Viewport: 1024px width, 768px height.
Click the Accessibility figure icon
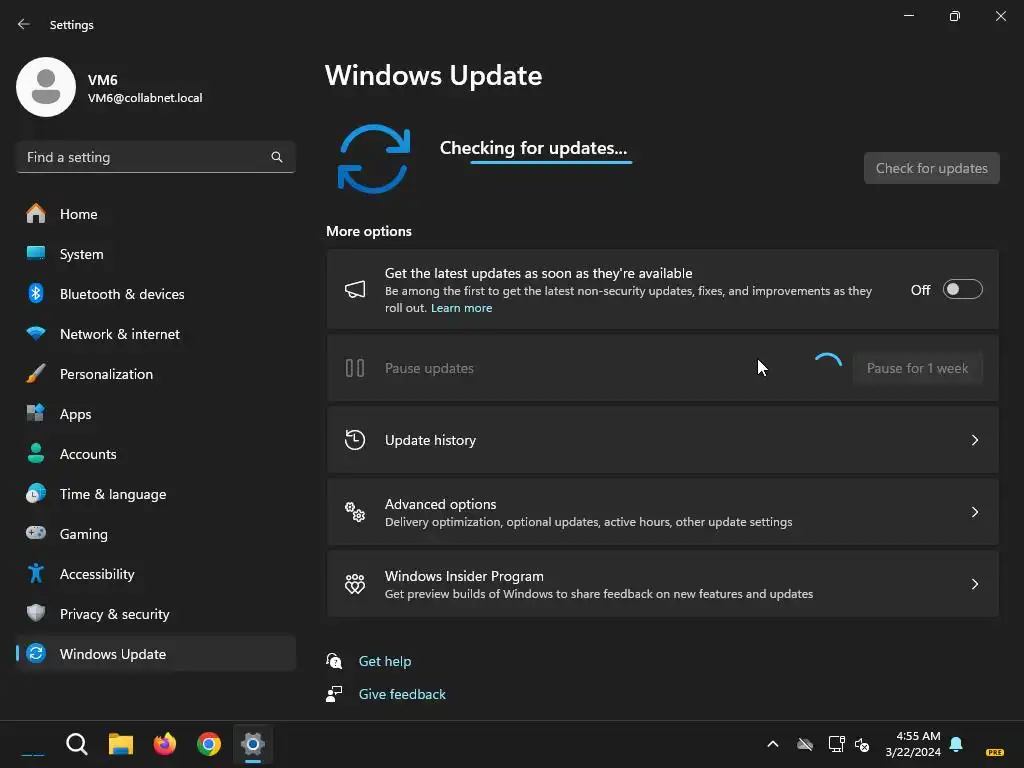click(x=36, y=573)
